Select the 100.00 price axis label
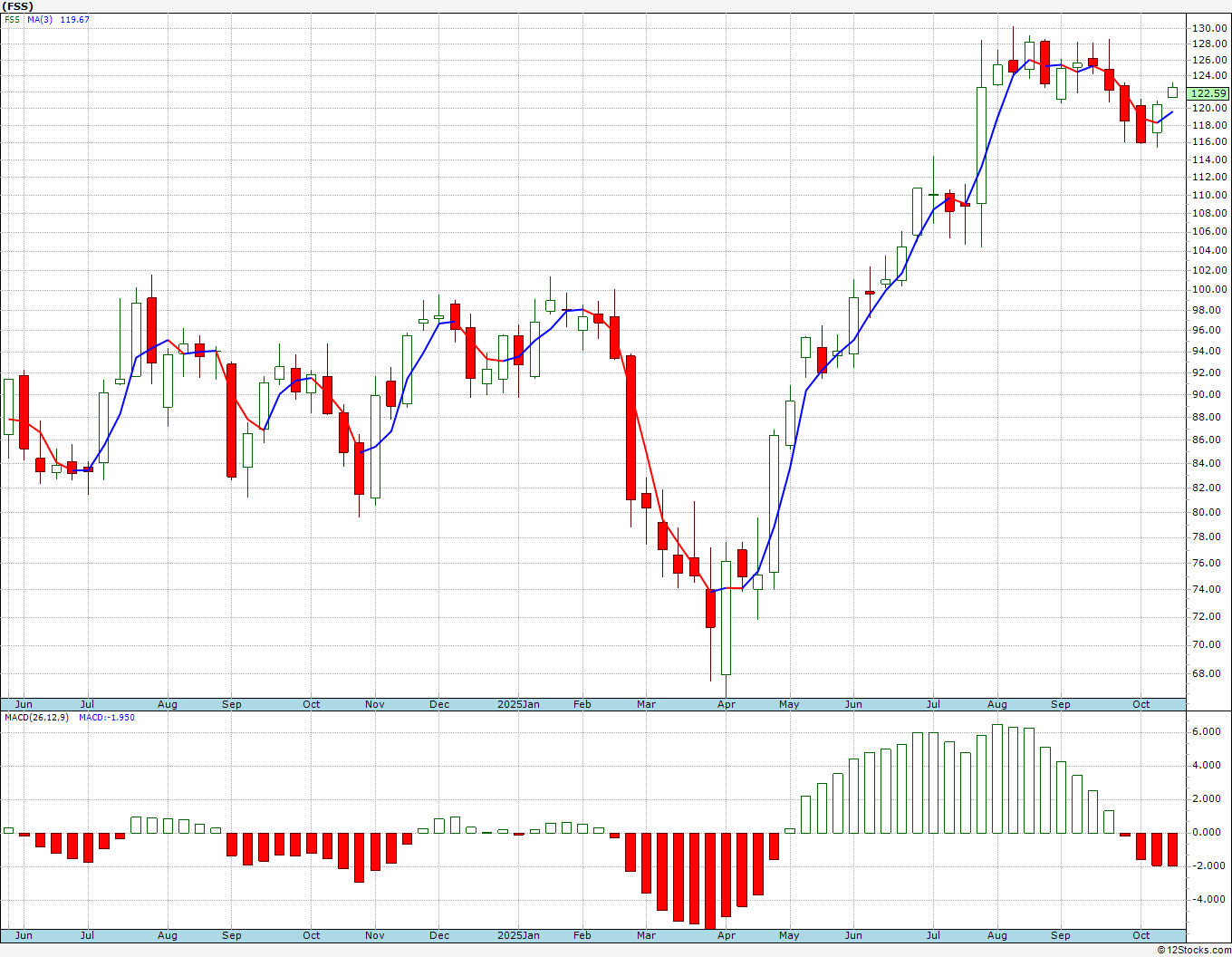 point(1209,289)
